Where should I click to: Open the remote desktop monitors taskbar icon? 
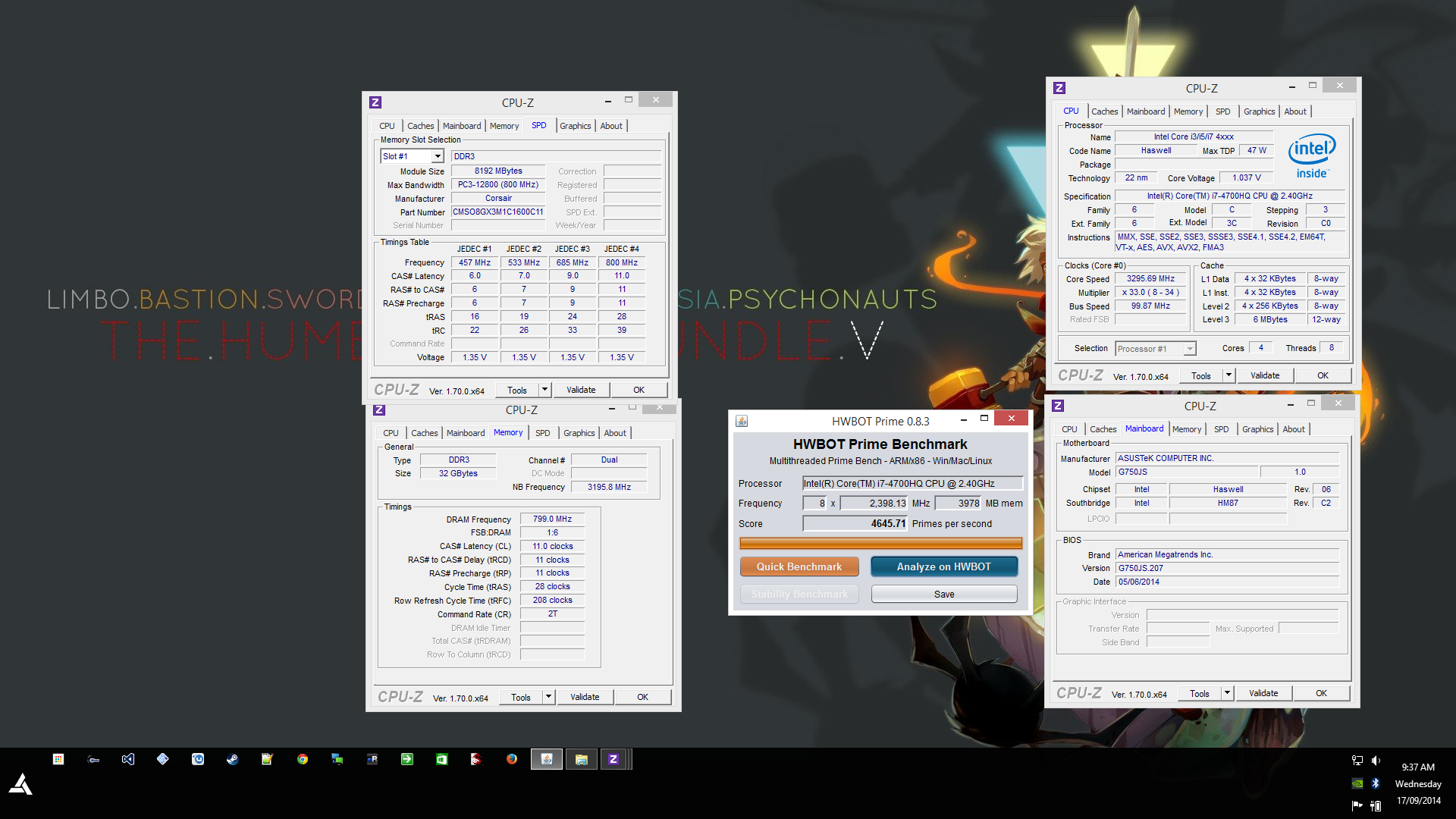(x=337, y=759)
